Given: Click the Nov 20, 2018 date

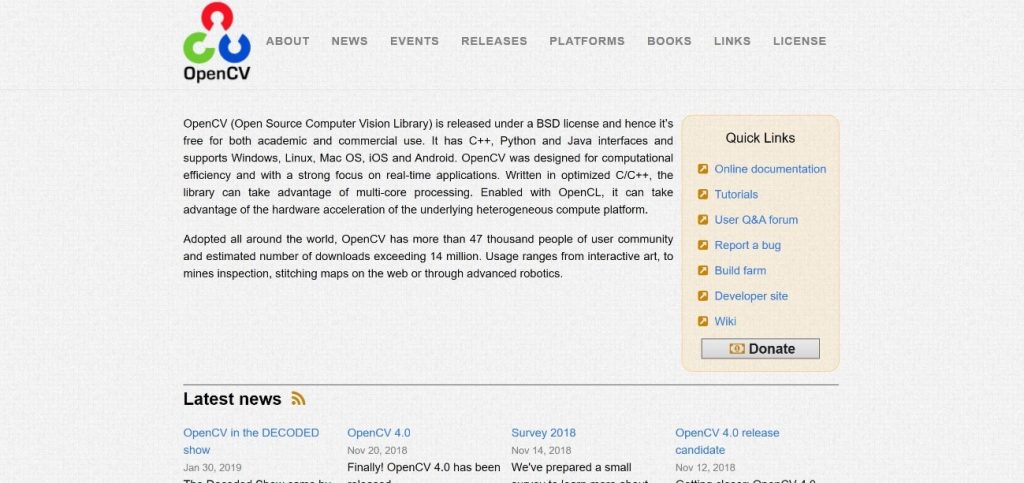Looking at the screenshot, I should pos(377,450).
